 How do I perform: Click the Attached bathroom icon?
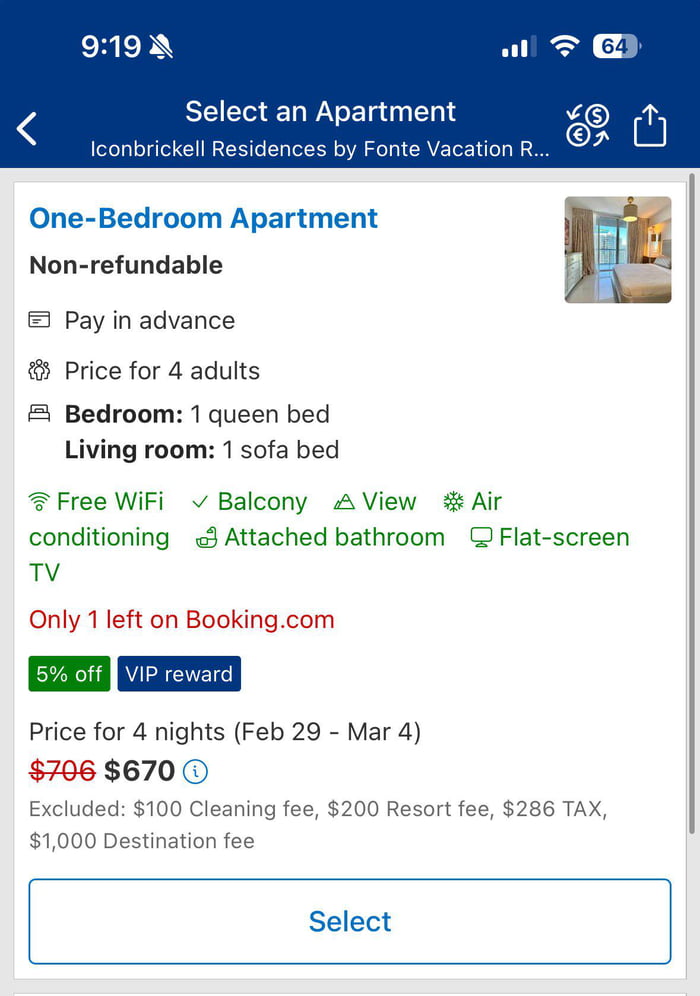[x=205, y=537]
